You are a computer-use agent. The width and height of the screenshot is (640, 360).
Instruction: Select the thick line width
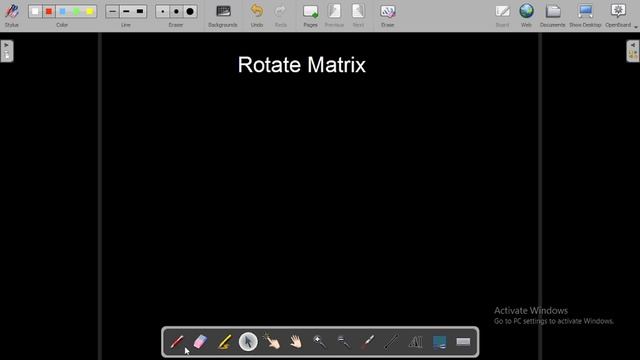pyautogui.click(x=140, y=11)
